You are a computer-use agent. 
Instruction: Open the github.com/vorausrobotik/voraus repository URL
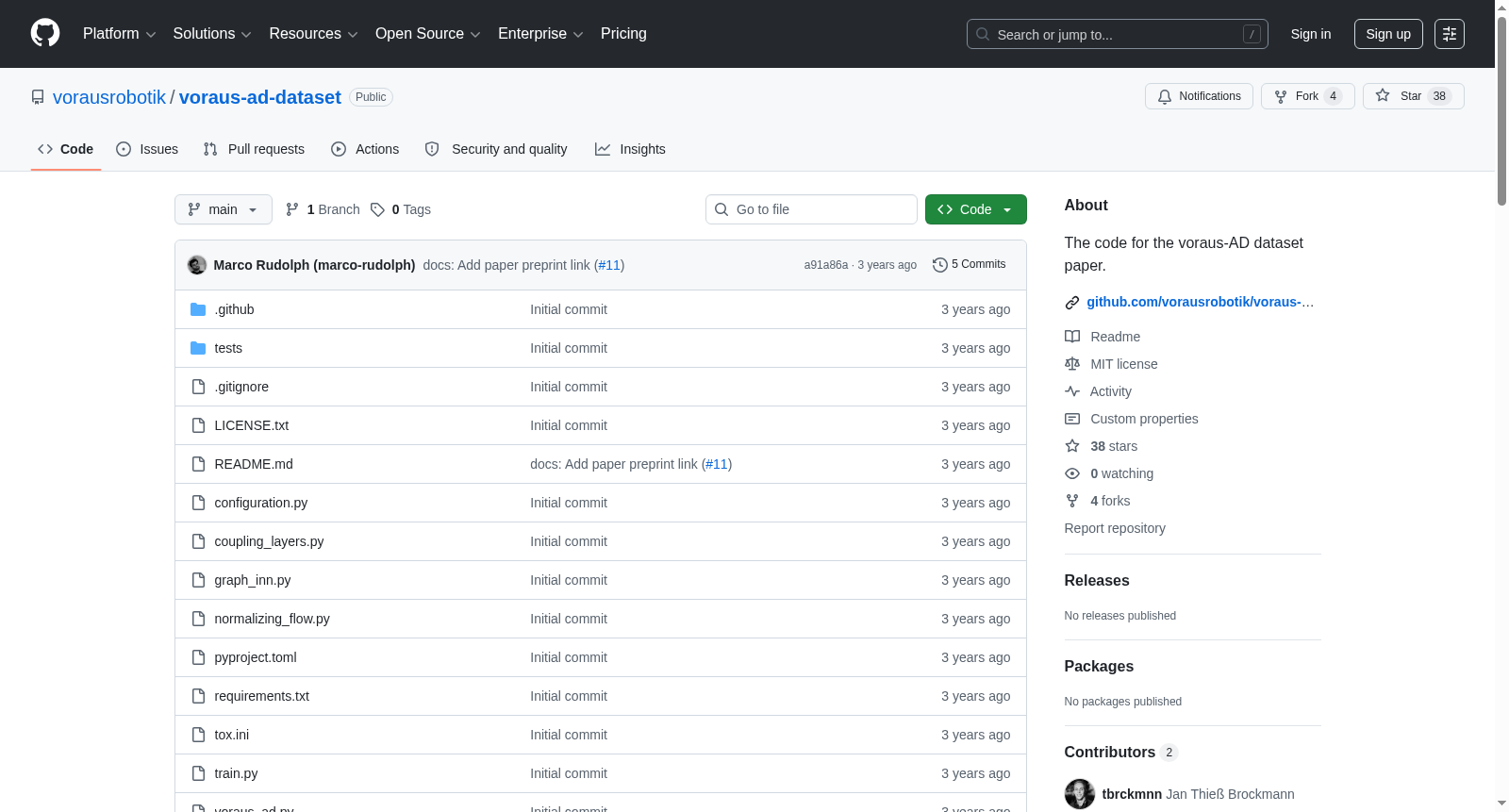pyautogui.click(x=1201, y=302)
